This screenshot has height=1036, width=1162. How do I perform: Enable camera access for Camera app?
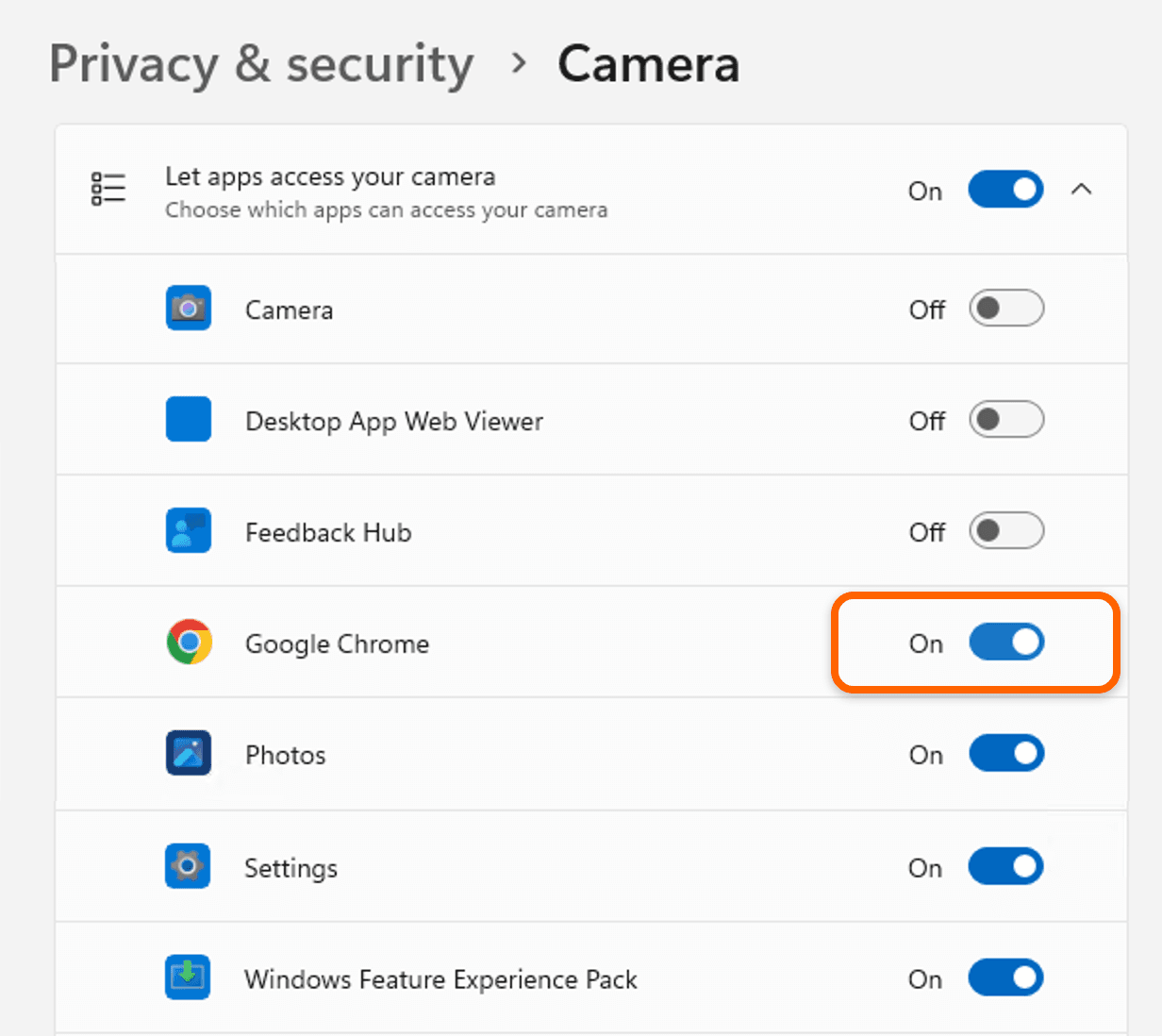click(1006, 309)
